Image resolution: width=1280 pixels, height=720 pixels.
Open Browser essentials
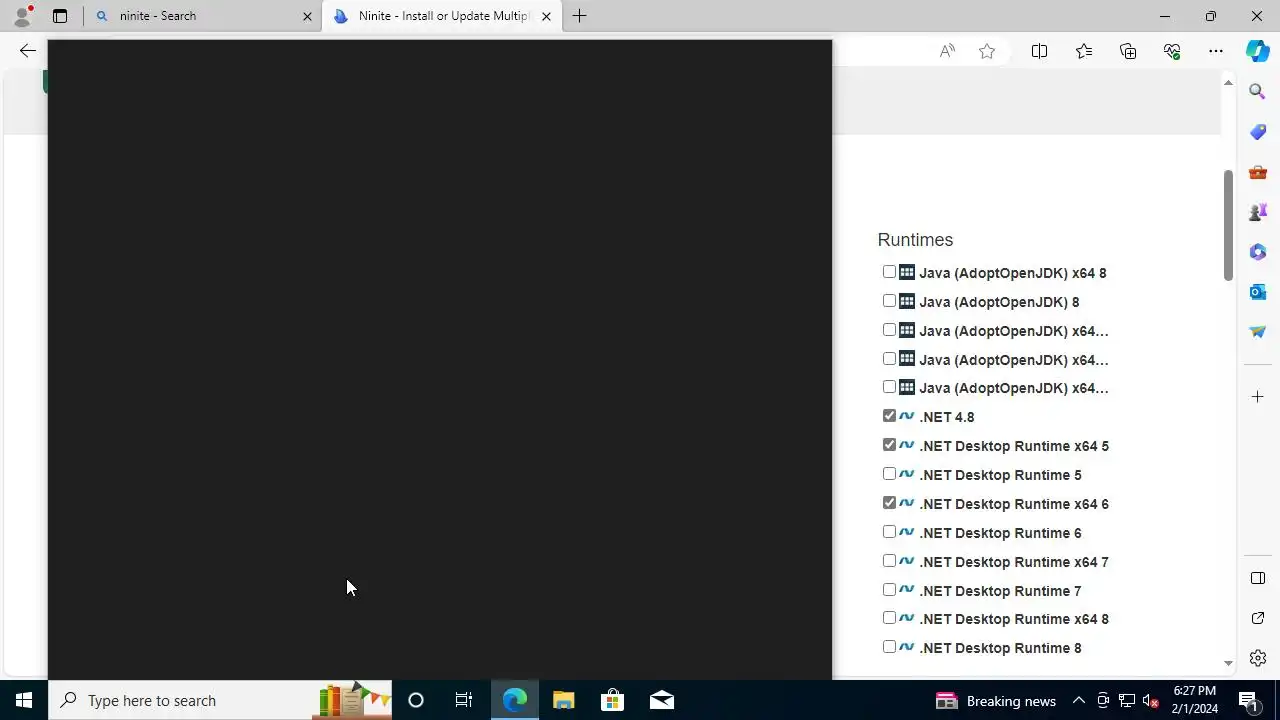click(1172, 51)
